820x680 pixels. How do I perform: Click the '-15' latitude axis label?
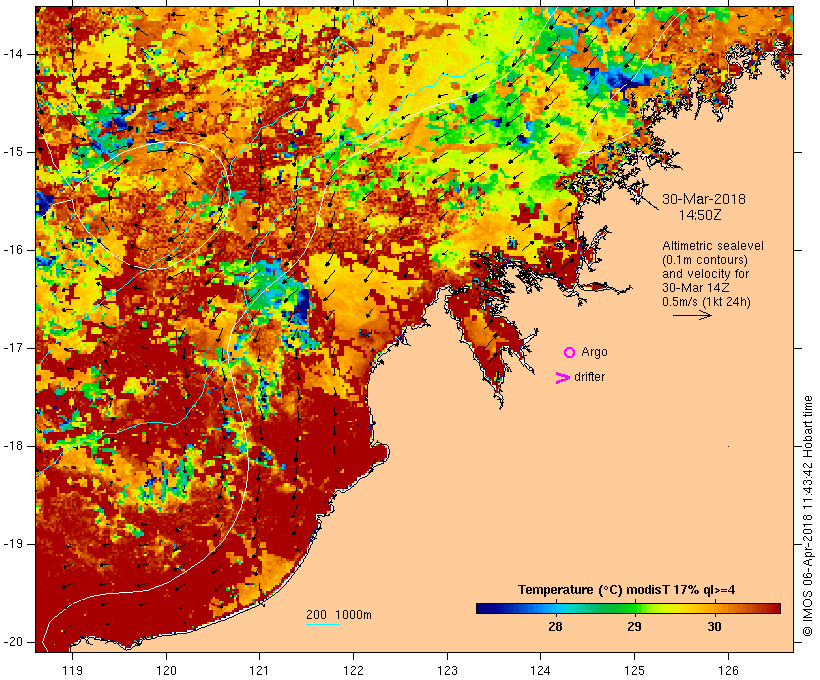coord(13,152)
